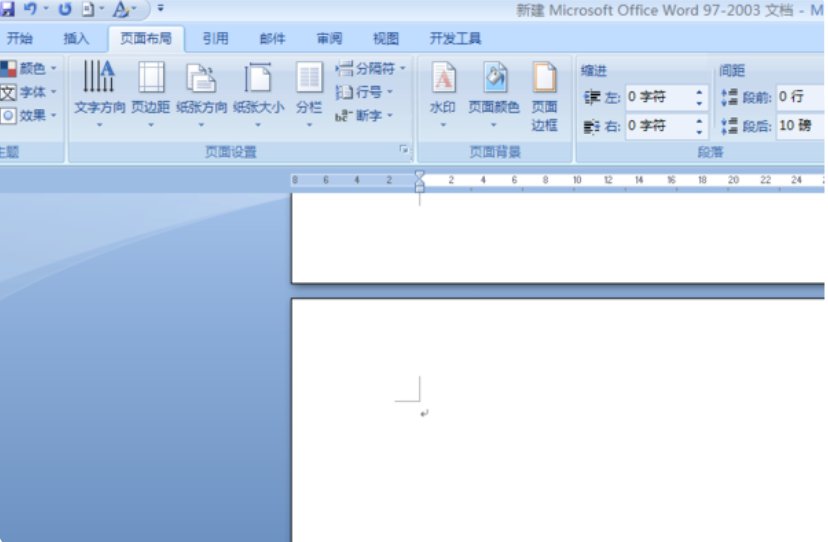
Task: Redo with the repeat arrow icon
Action: tap(64, 9)
